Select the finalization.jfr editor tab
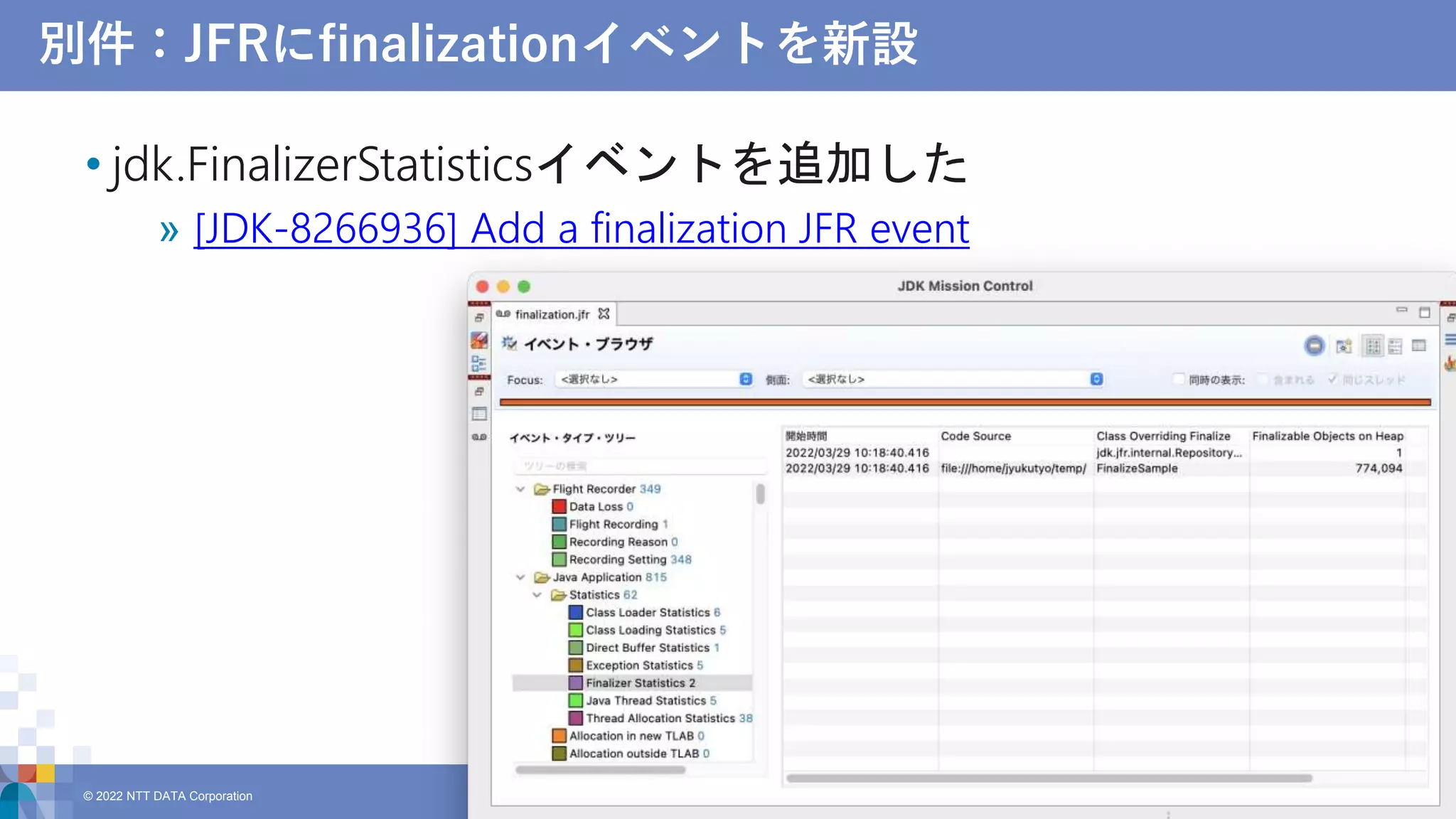This screenshot has height=819, width=1456. tap(552, 314)
